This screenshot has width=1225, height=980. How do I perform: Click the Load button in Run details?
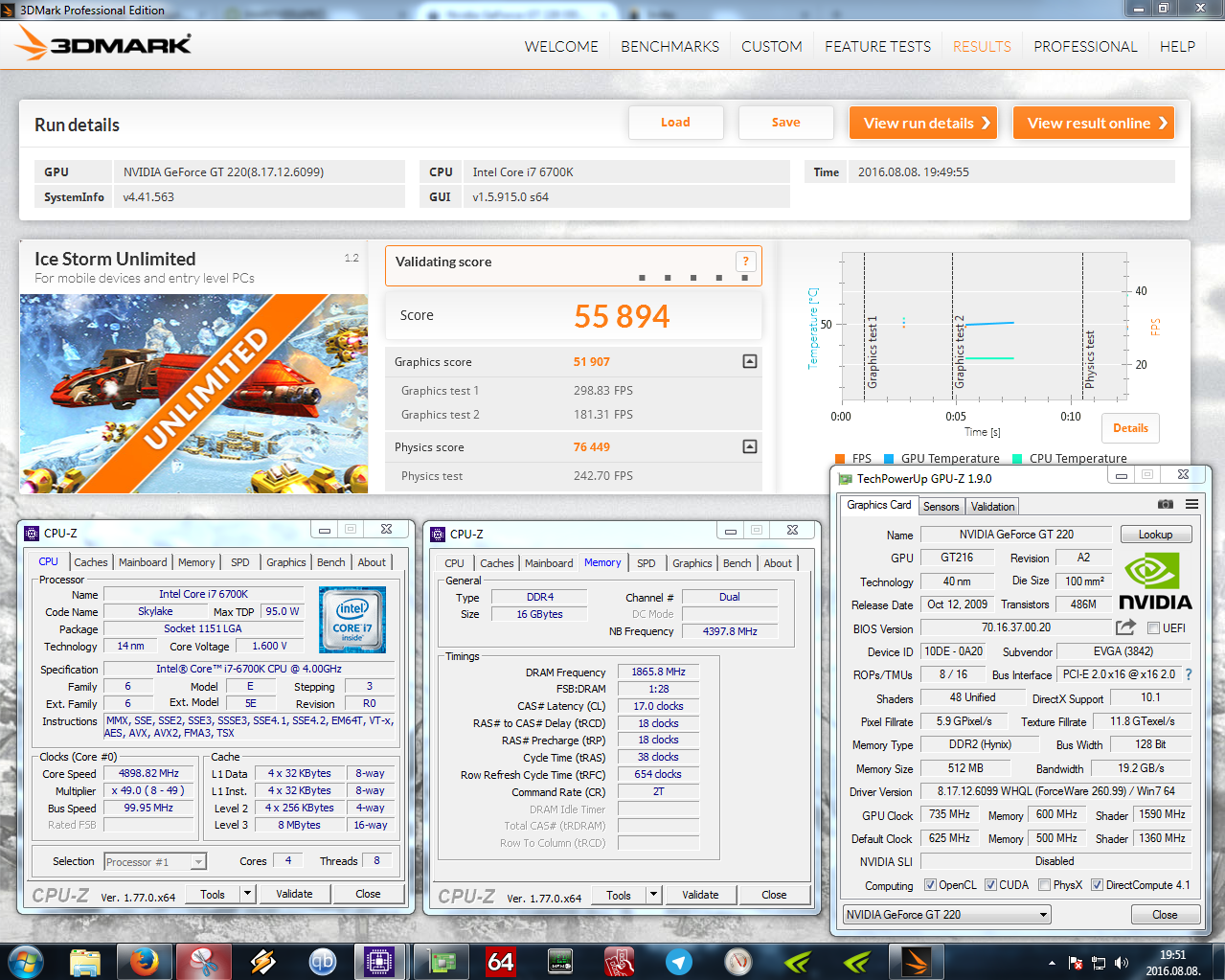[675, 123]
